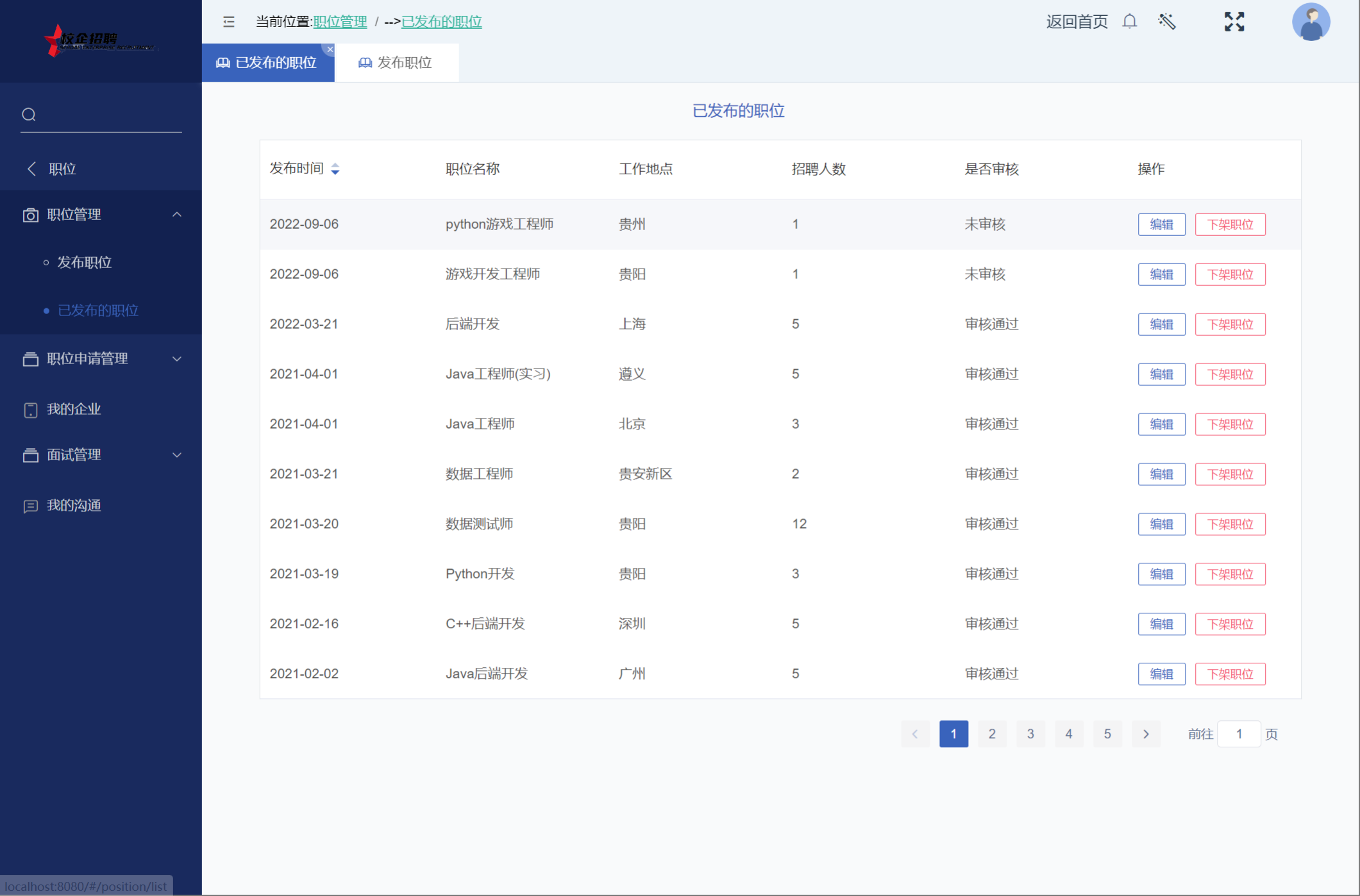Go to pagination page 3

click(x=1030, y=734)
